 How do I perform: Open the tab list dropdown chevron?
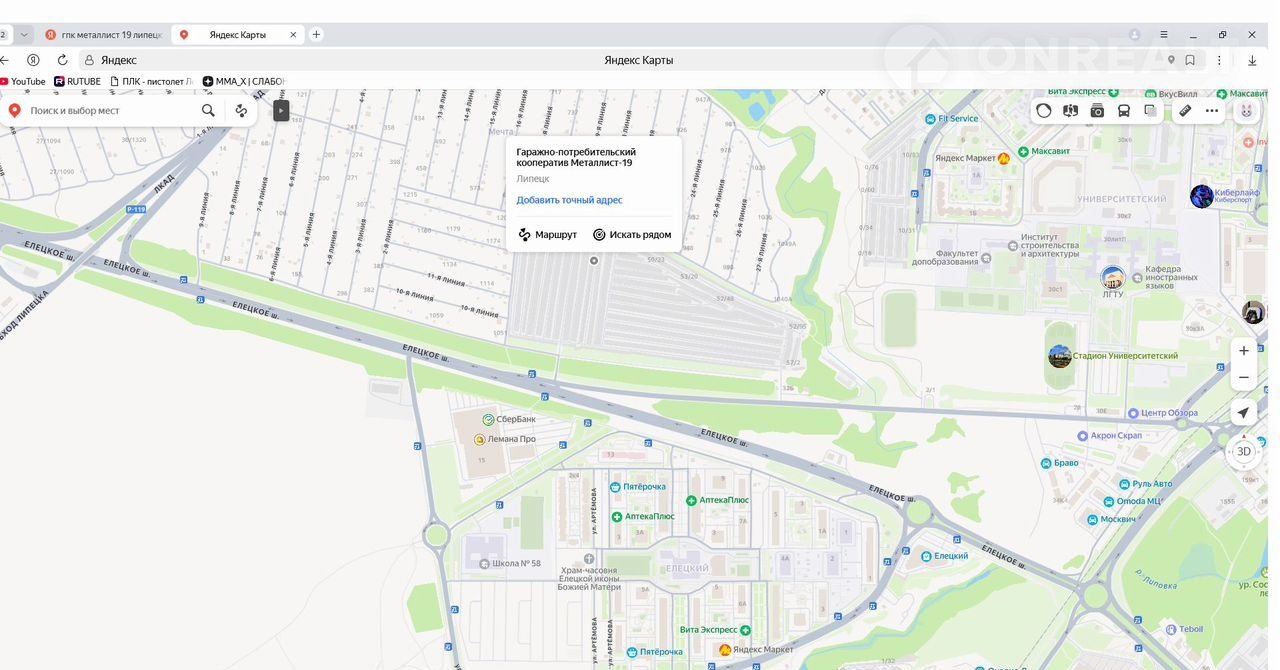pyautogui.click(x=25, y=34)
